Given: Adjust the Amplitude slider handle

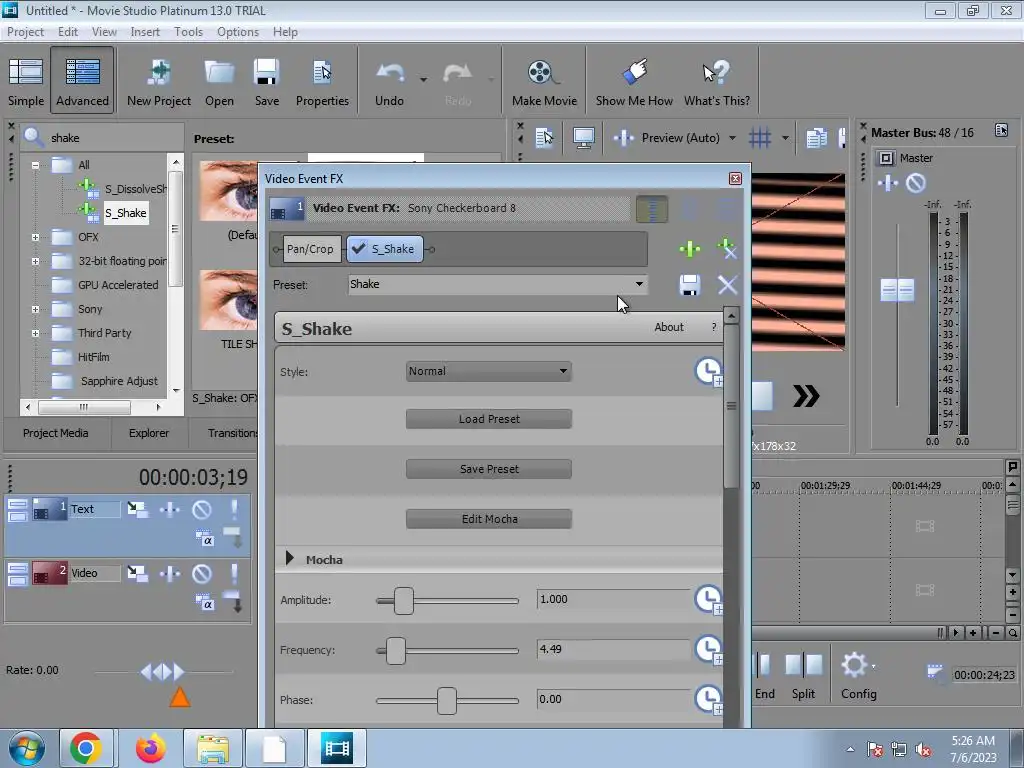Looking at the screenshot, I should [x=404, y=601].
